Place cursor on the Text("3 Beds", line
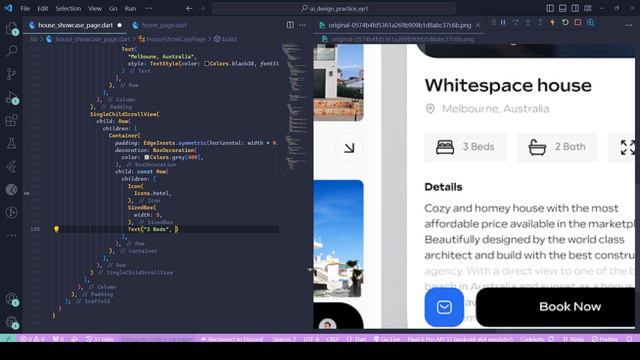 (153, 229)
